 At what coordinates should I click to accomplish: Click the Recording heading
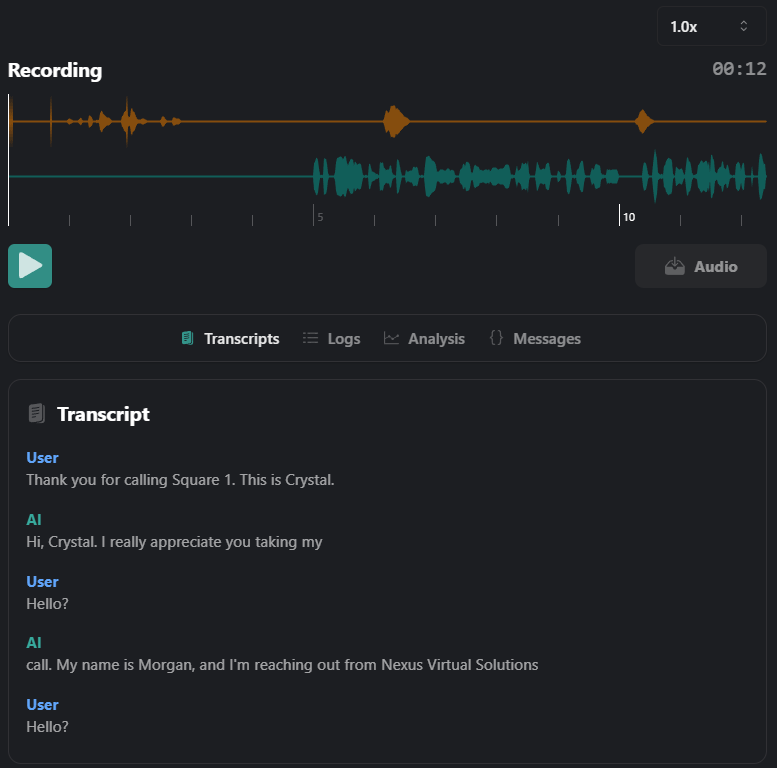coord(55,70)
